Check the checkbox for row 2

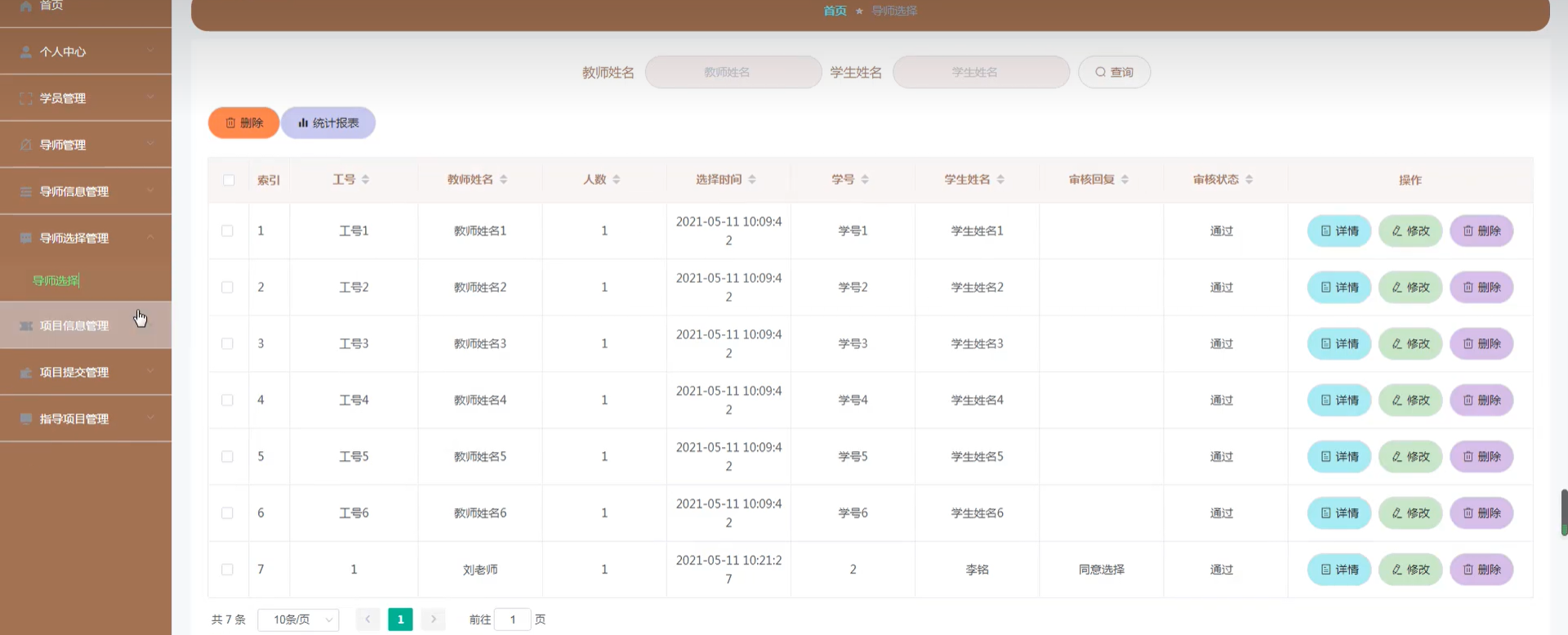click(x=227, y=288)
